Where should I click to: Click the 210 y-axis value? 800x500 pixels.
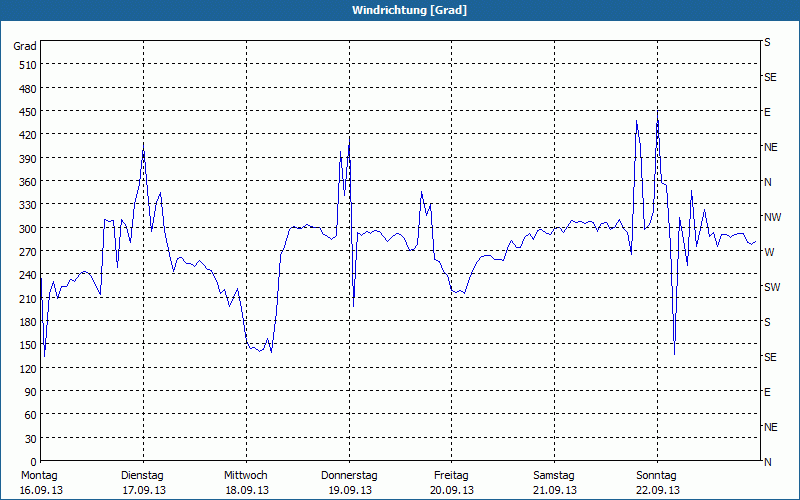point(28,299)
